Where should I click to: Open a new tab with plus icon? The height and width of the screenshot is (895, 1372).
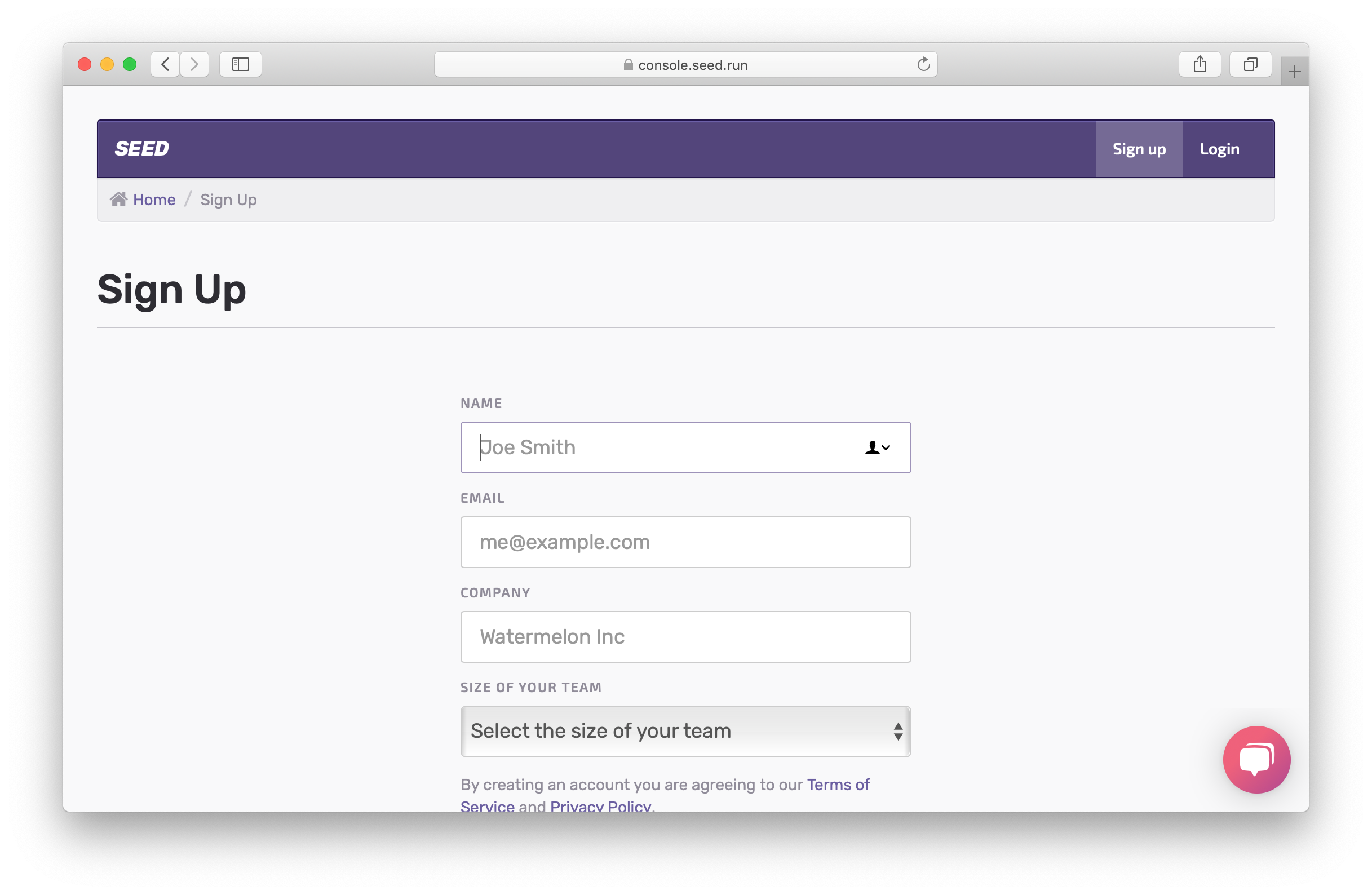(x=1294, y=72)
